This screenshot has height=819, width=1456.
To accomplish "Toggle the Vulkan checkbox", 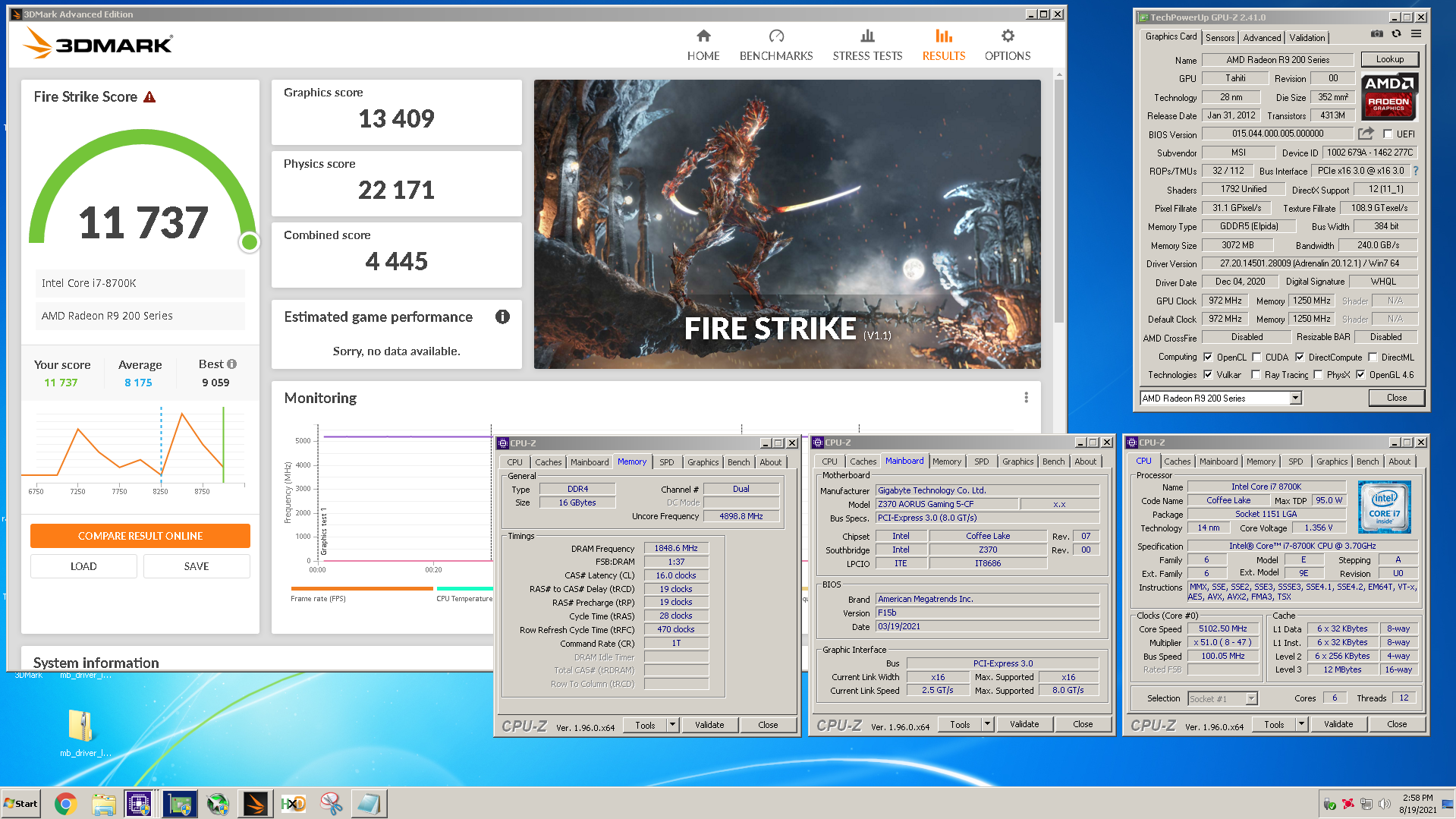I will click(1208, 374).
